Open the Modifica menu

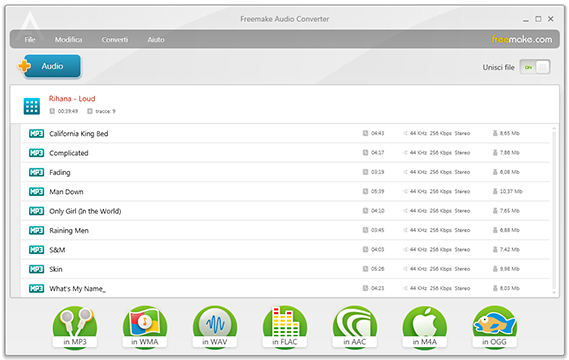pos(68,40)
